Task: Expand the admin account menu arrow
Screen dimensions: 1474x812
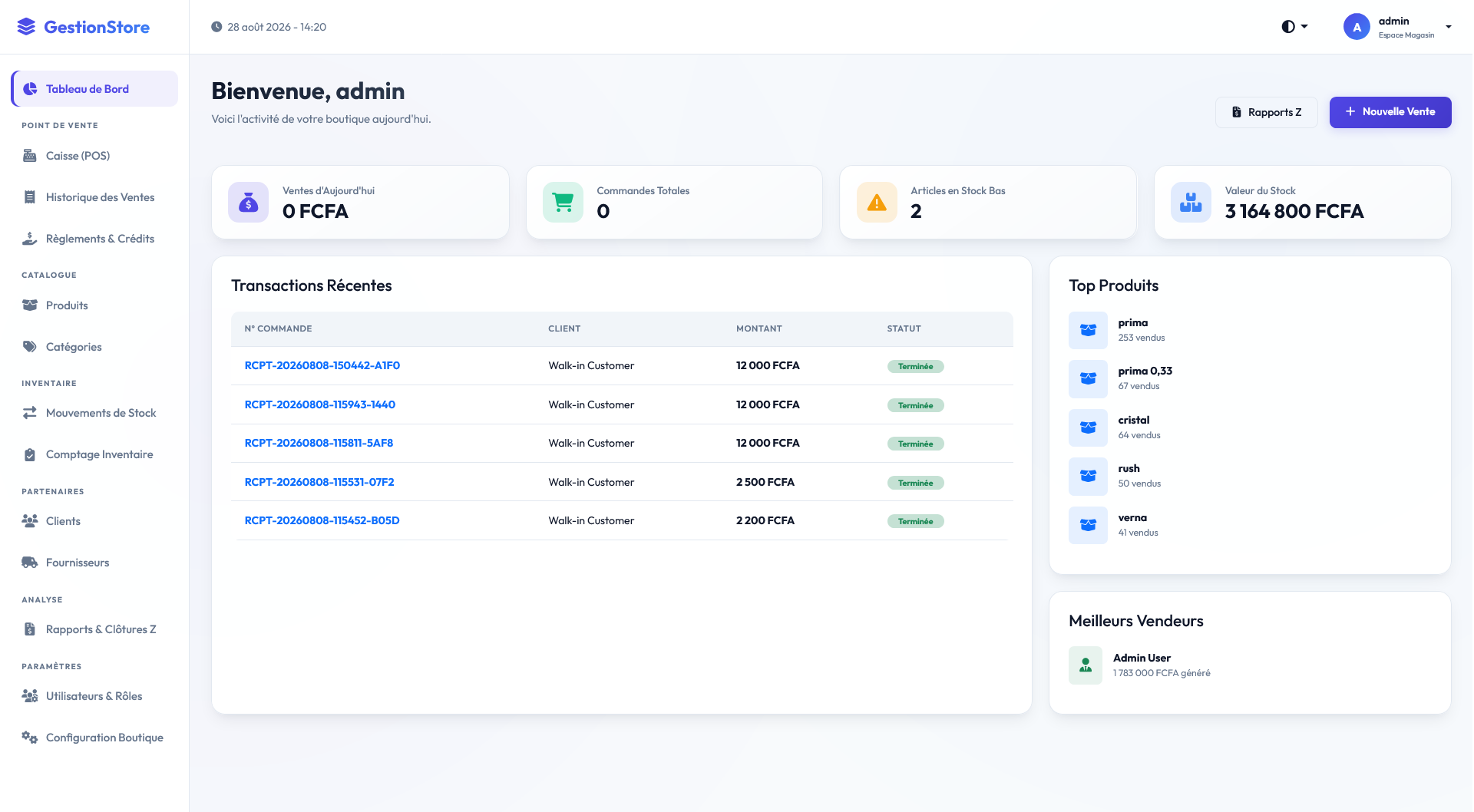Action: coord(1449,27)
